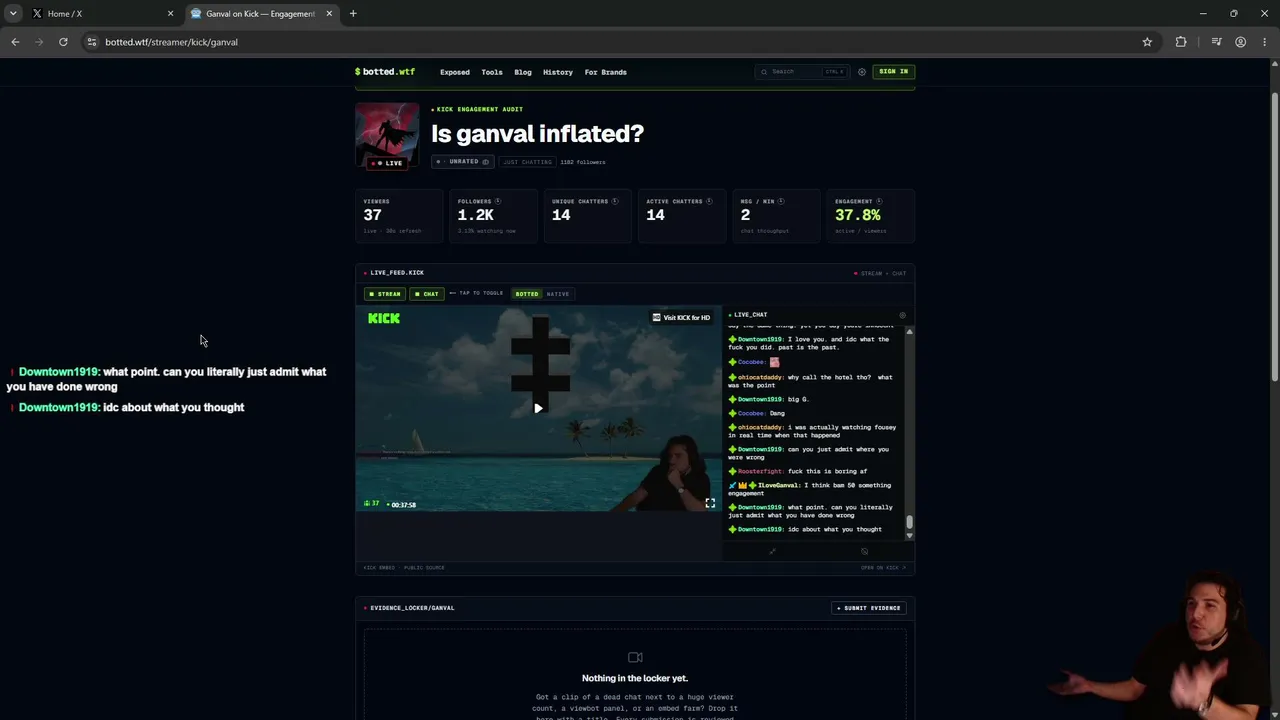Open the History nav item
This screenshot has width=1280, height=720.
click(x=558, y=72)
